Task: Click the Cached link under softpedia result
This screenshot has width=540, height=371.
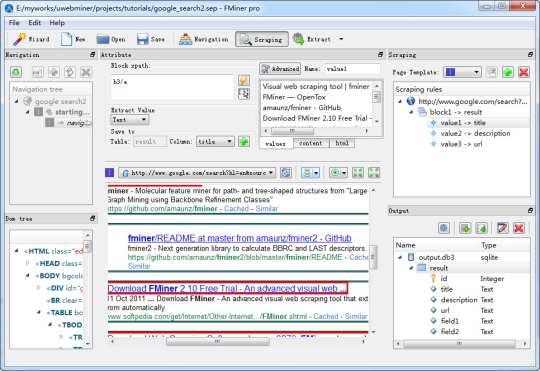Action: tap(326, 316)
